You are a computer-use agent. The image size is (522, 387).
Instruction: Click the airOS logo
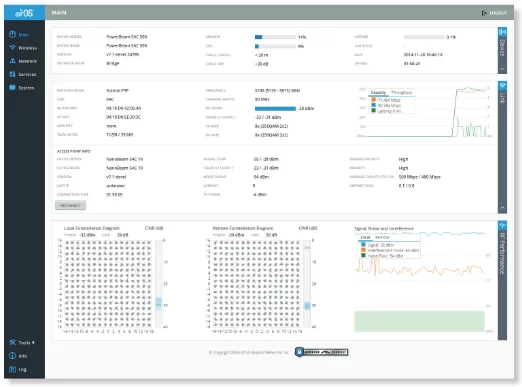pos(24,13)
